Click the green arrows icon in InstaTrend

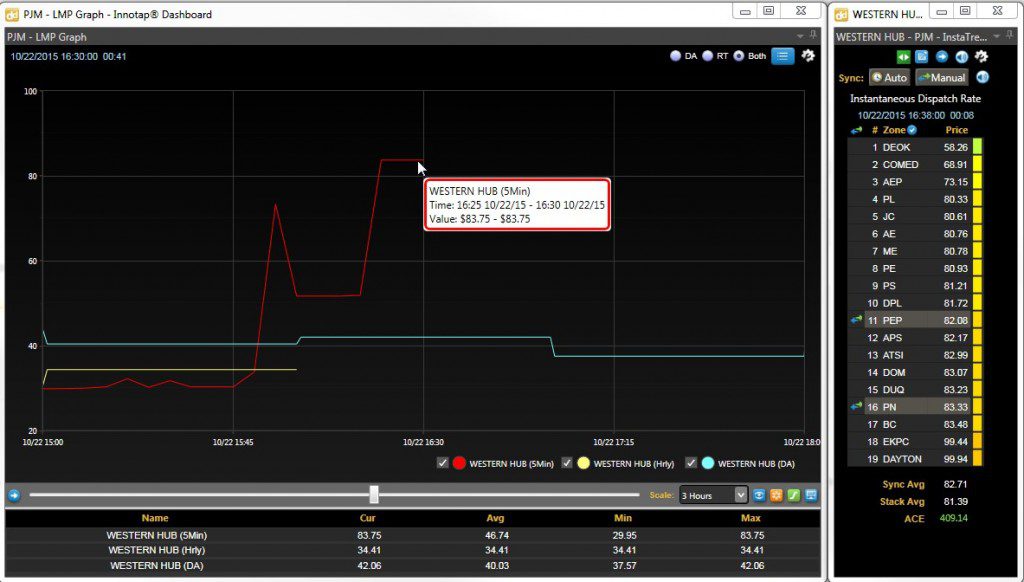point(903,57)
